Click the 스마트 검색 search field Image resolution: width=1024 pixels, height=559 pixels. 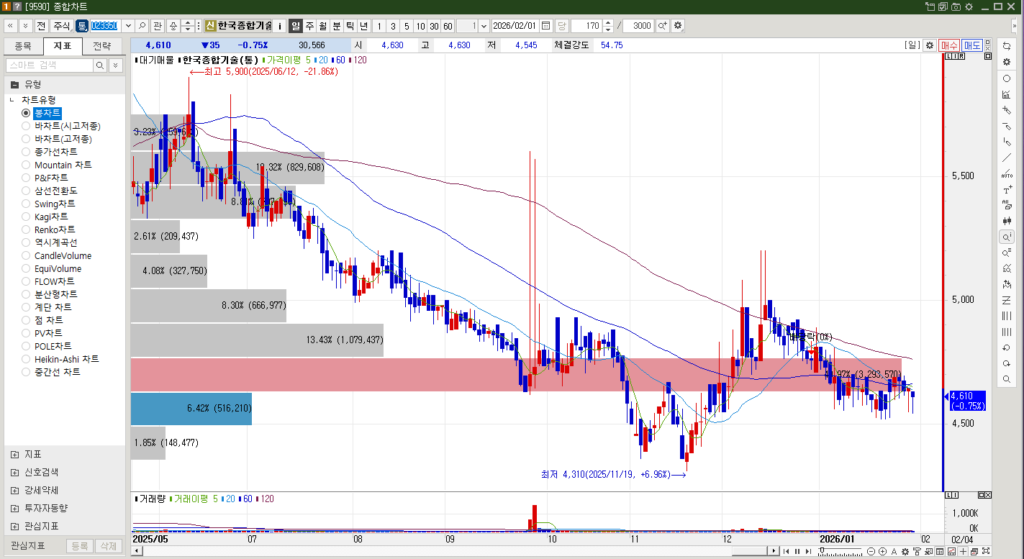click(x=49, y=65)
